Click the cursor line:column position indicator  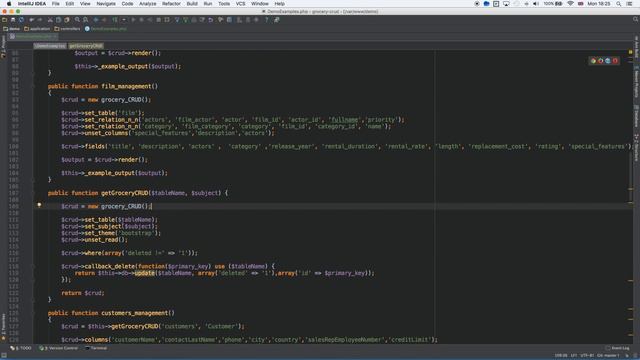(561, 356)
